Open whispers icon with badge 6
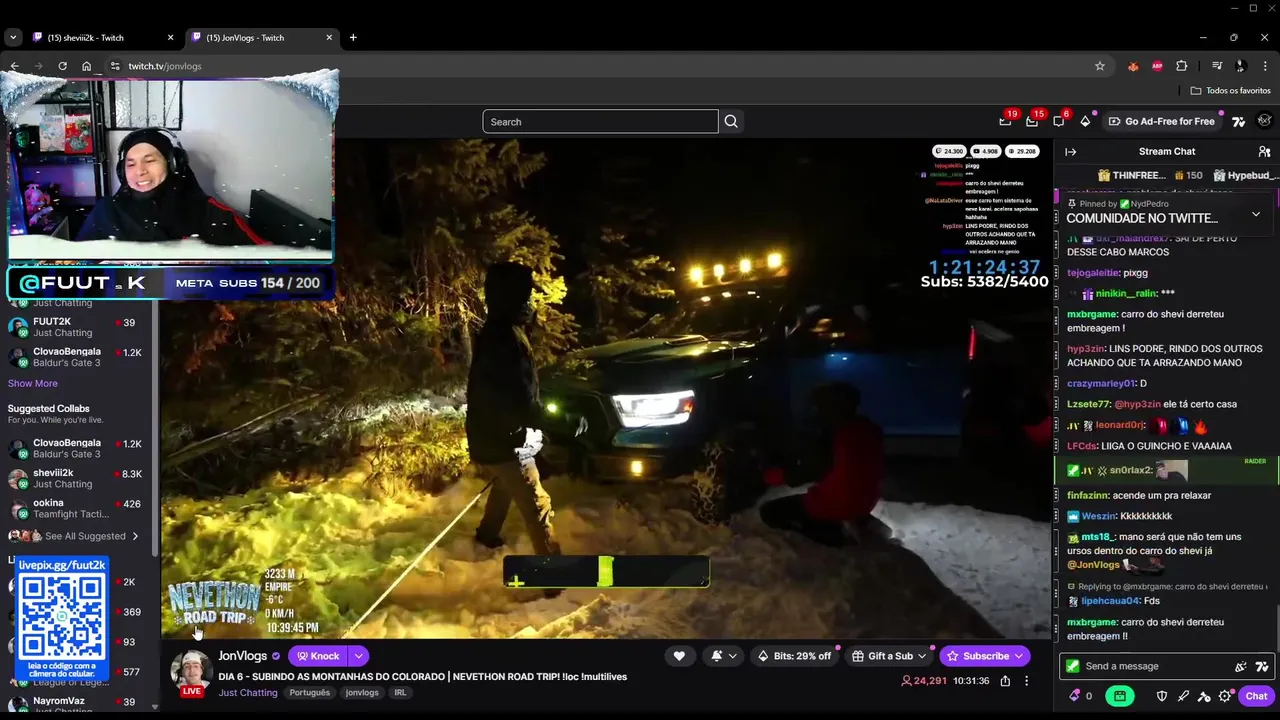 coord(1059,121)
